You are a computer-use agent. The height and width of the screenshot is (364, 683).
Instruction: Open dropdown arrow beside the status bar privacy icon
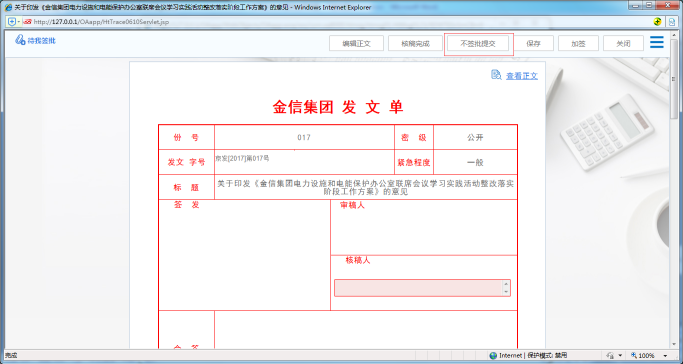tap(620, 356)
